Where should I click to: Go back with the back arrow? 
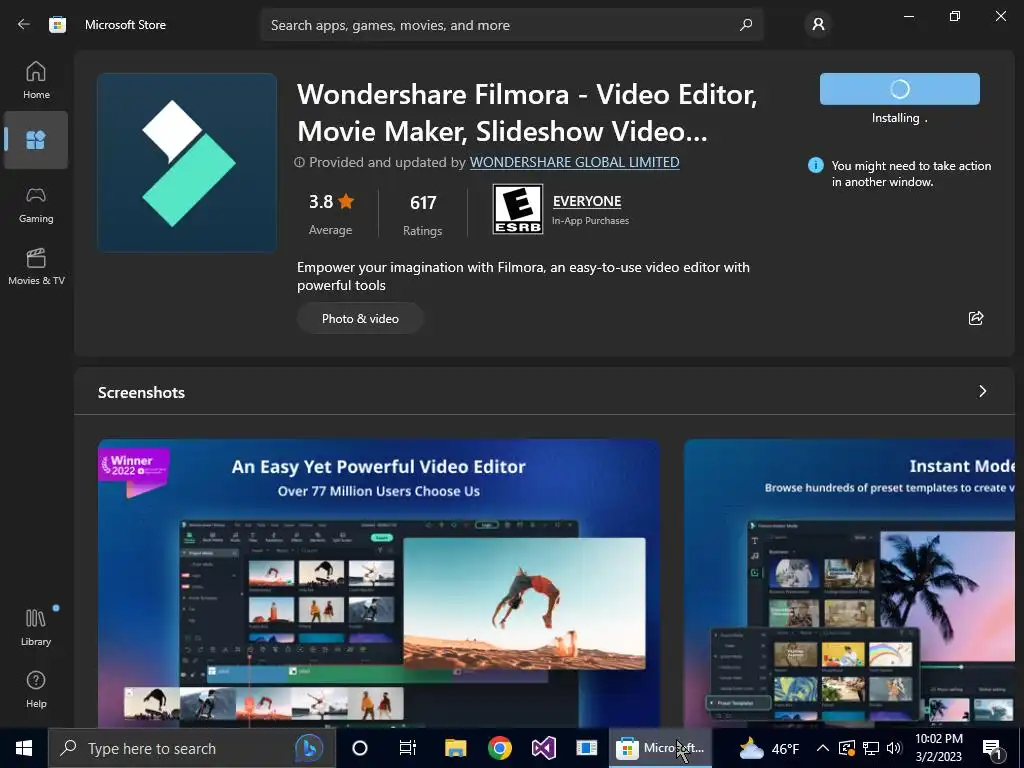pyautogui.click(x=24, y=24)
